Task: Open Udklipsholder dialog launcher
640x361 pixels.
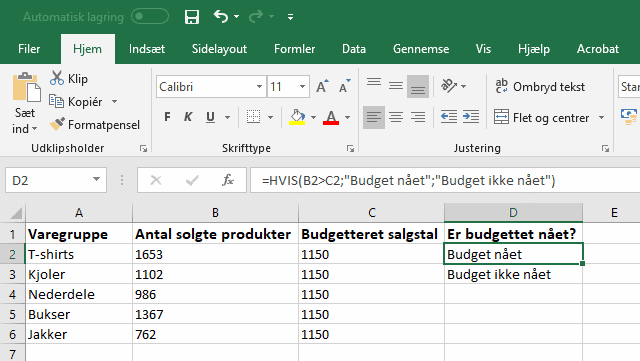Action: (143, 149)
